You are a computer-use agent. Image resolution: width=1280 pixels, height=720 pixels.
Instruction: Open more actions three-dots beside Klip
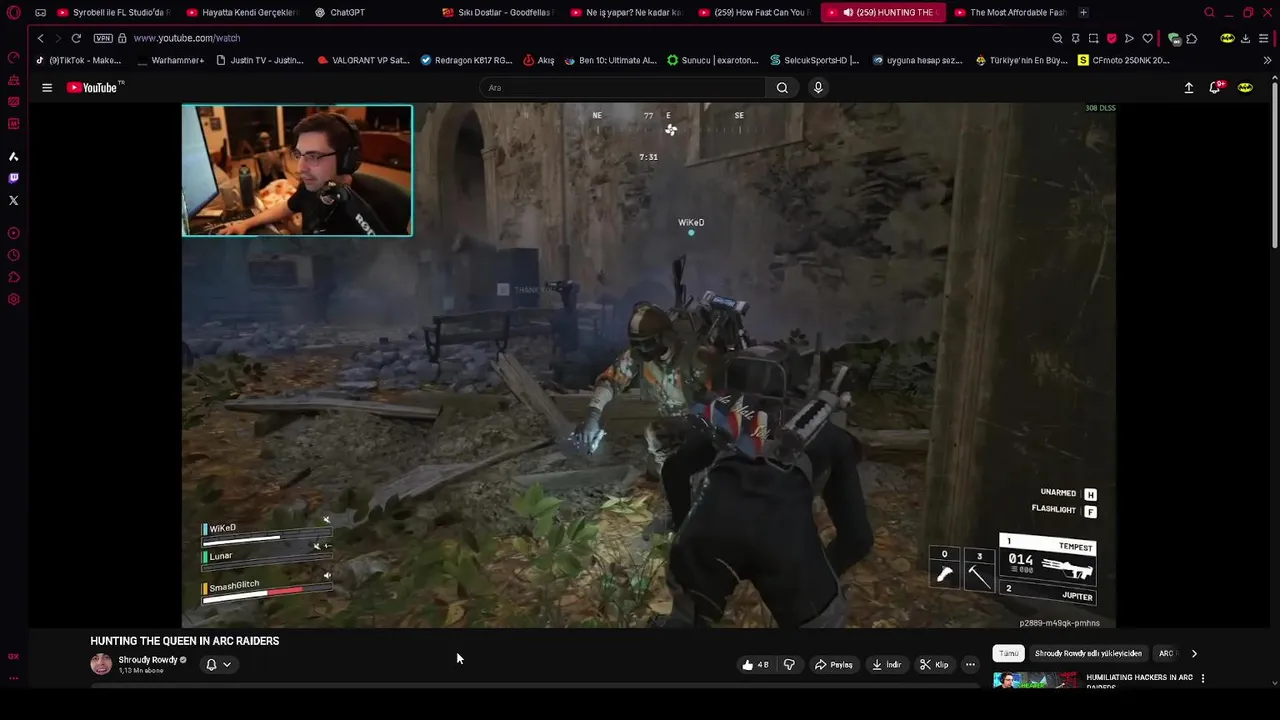969,665
